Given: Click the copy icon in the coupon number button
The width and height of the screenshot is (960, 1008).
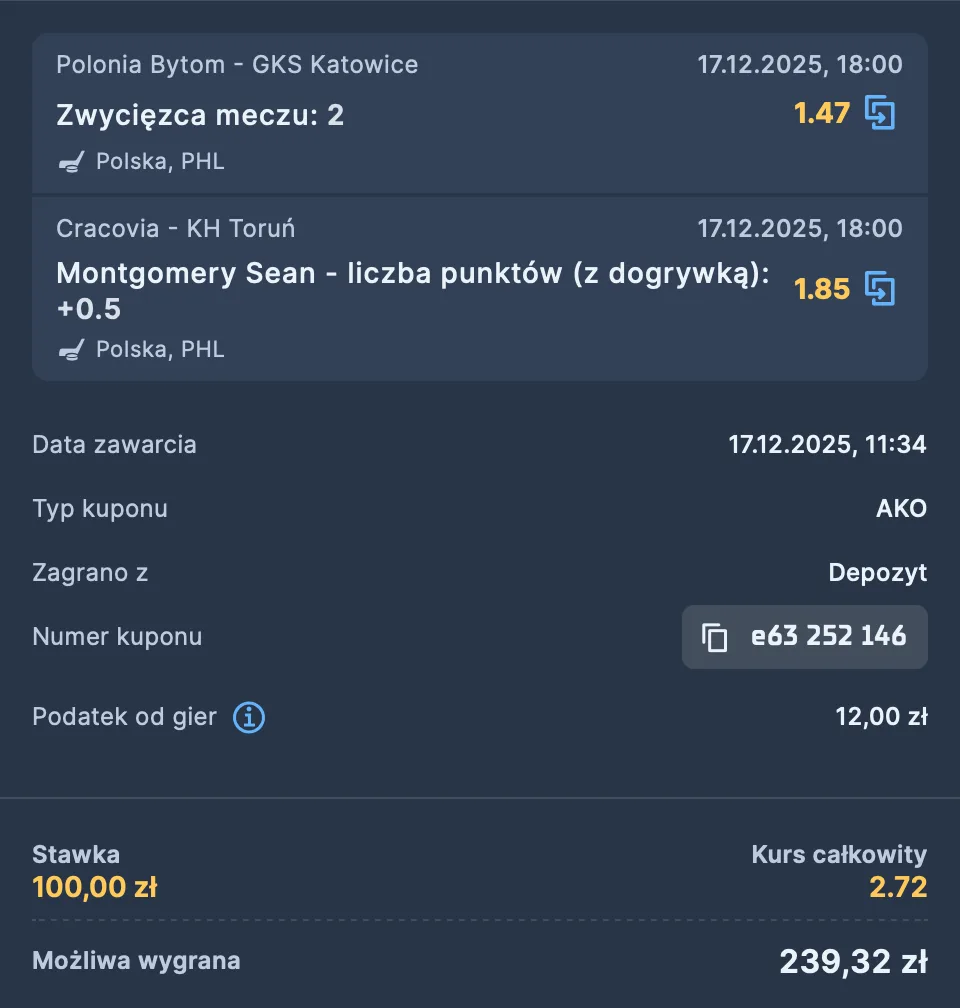Looking at the screenshot, I should click(714, 637).
